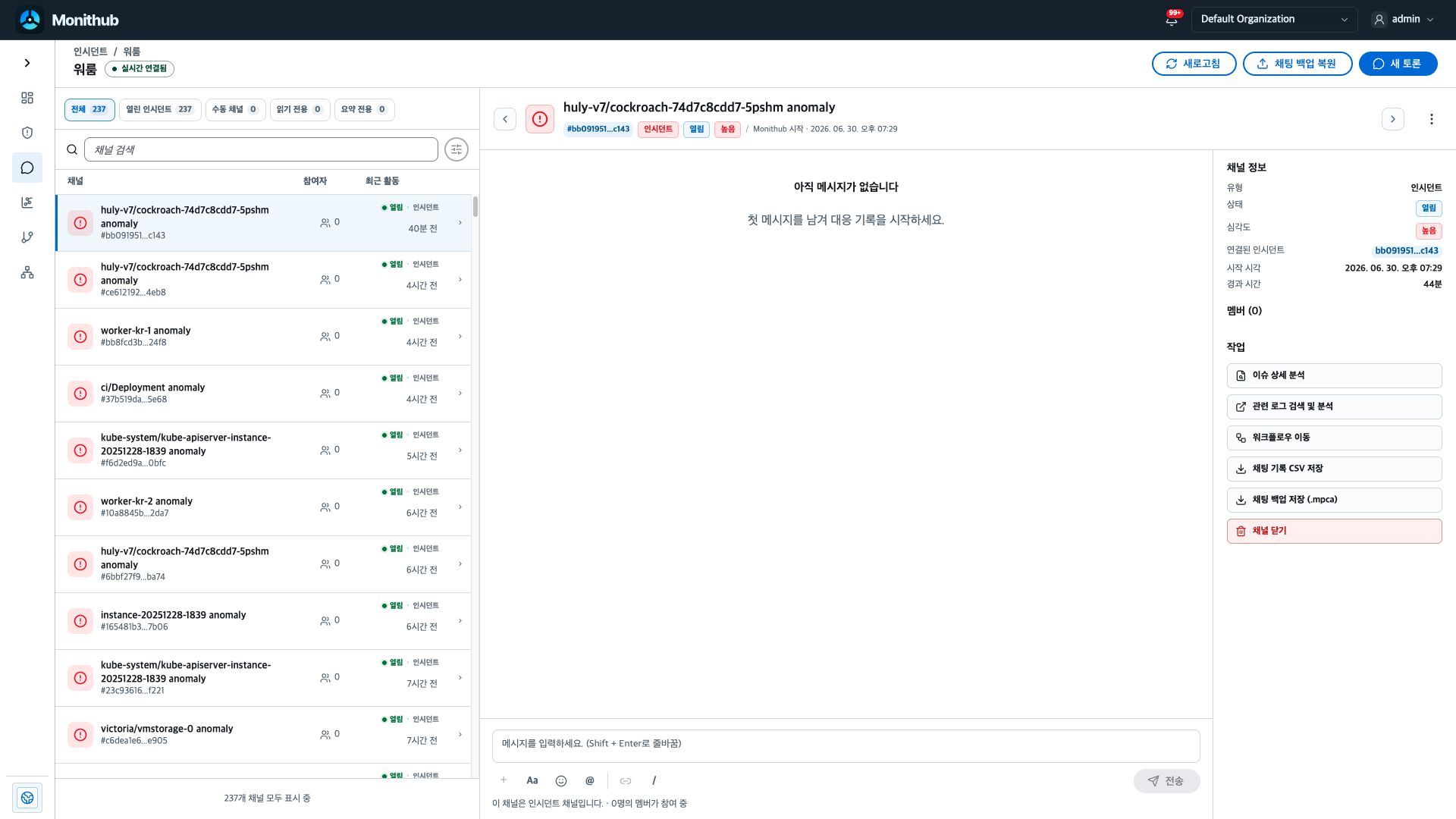This screenshot has height=819, width=1456.
Task: Open the dashboard grid sidebar icon
Action: pos(27,98)
